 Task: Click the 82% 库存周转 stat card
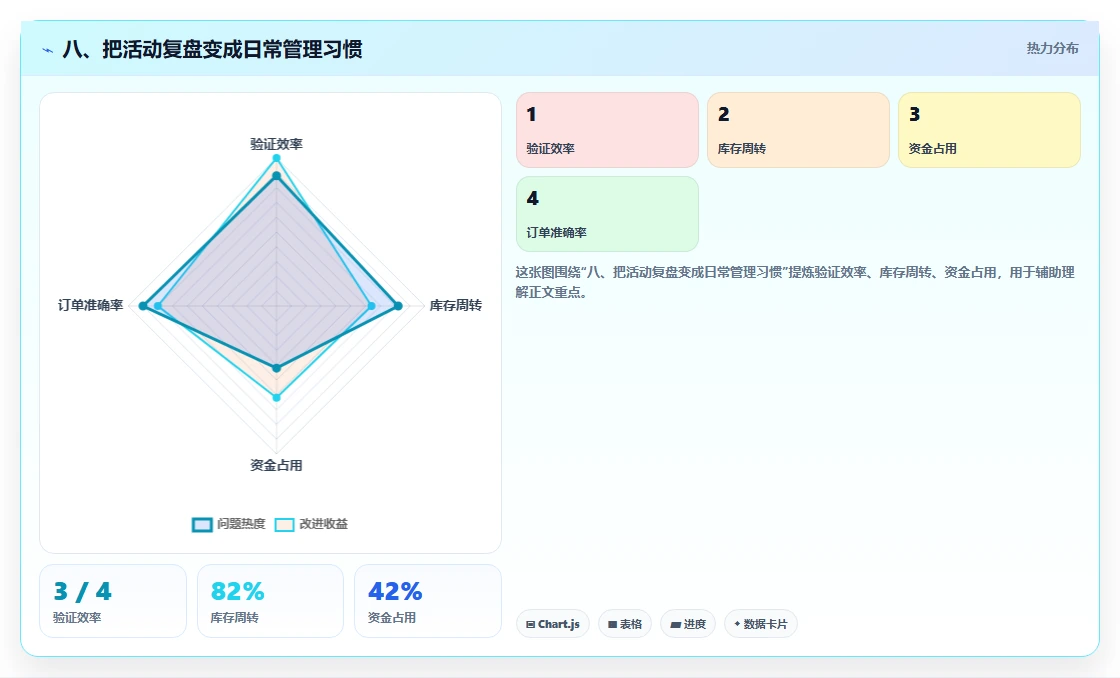[x=270, y=601]
